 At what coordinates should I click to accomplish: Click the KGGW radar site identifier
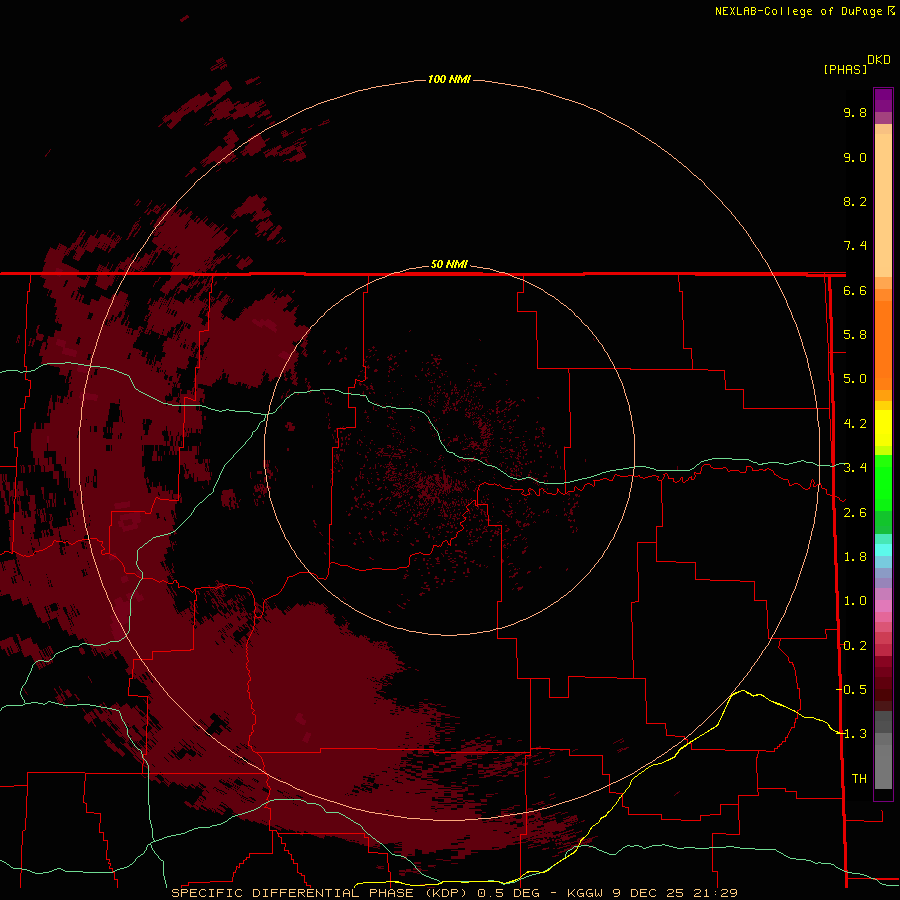[x=585, y=893]
